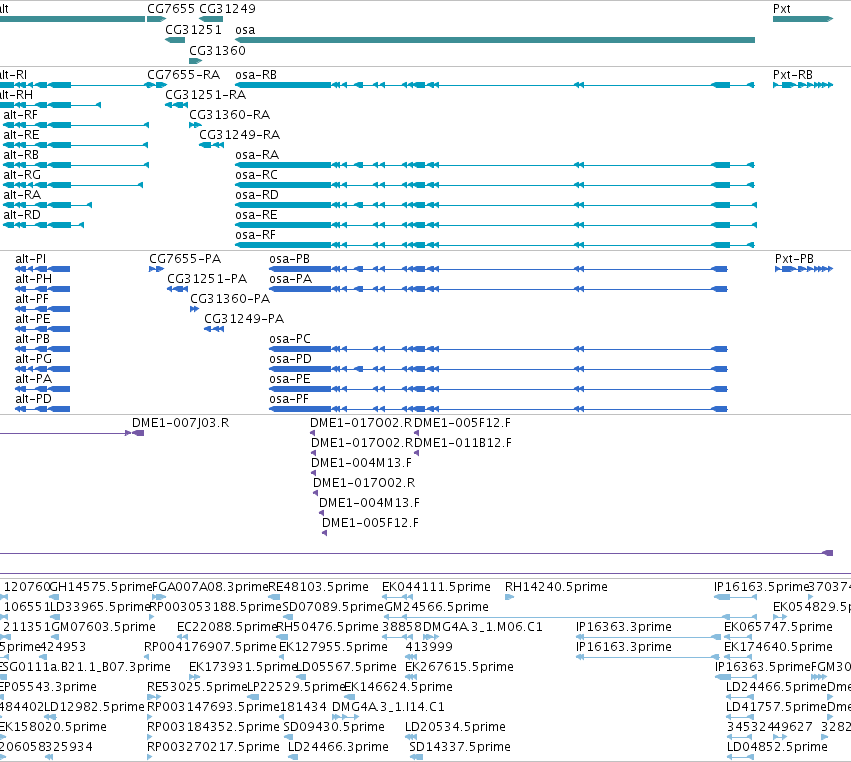Click EST label RH50476.5prime
The width and height of the screenshot is (851, 762).
click(x=327, y=627)
